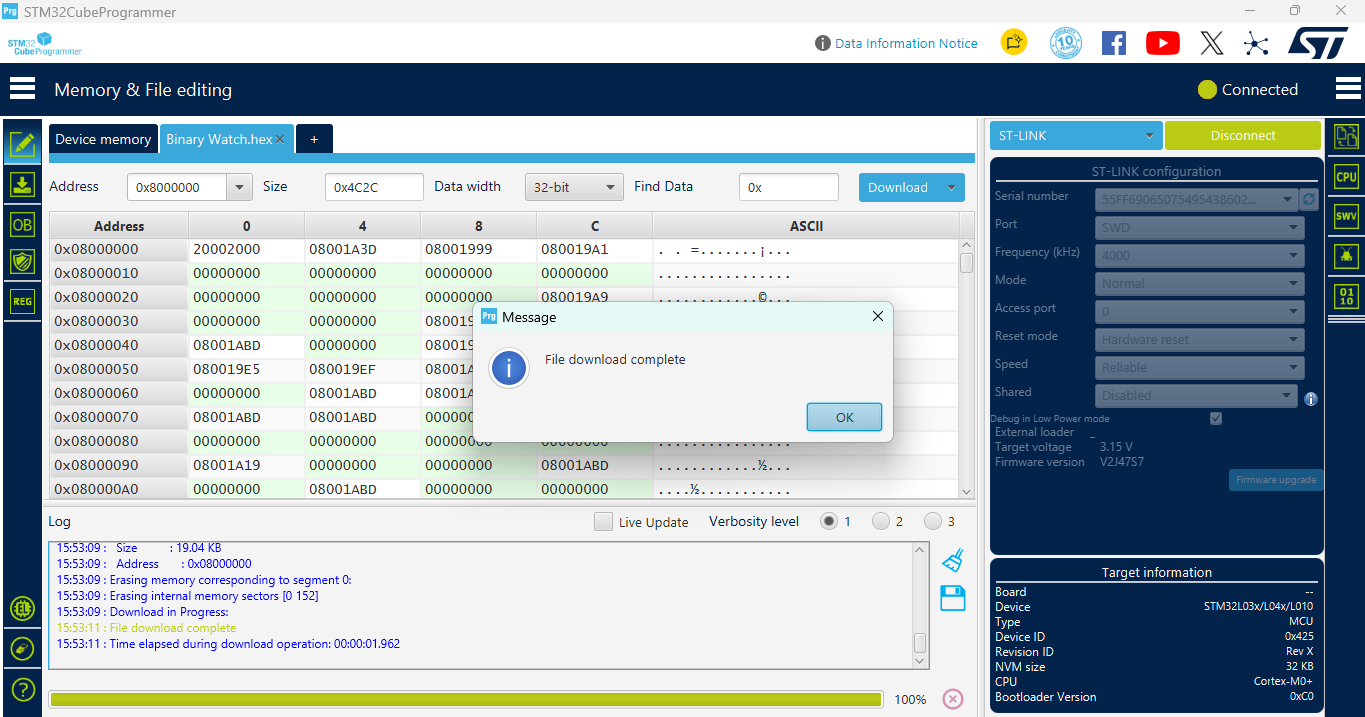
Task: Clear the log with broom icon
Action: 952,560
